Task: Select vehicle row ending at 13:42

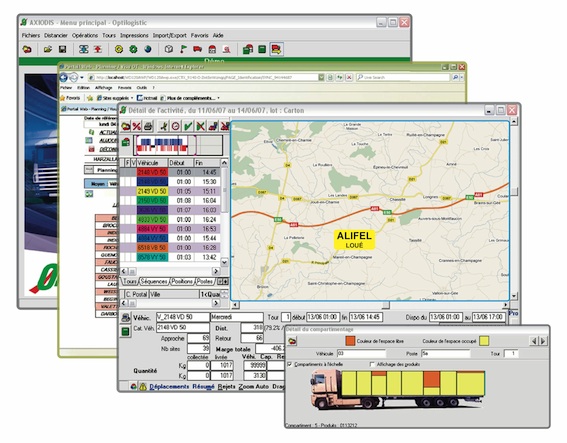Action: [x=170, y=257]
